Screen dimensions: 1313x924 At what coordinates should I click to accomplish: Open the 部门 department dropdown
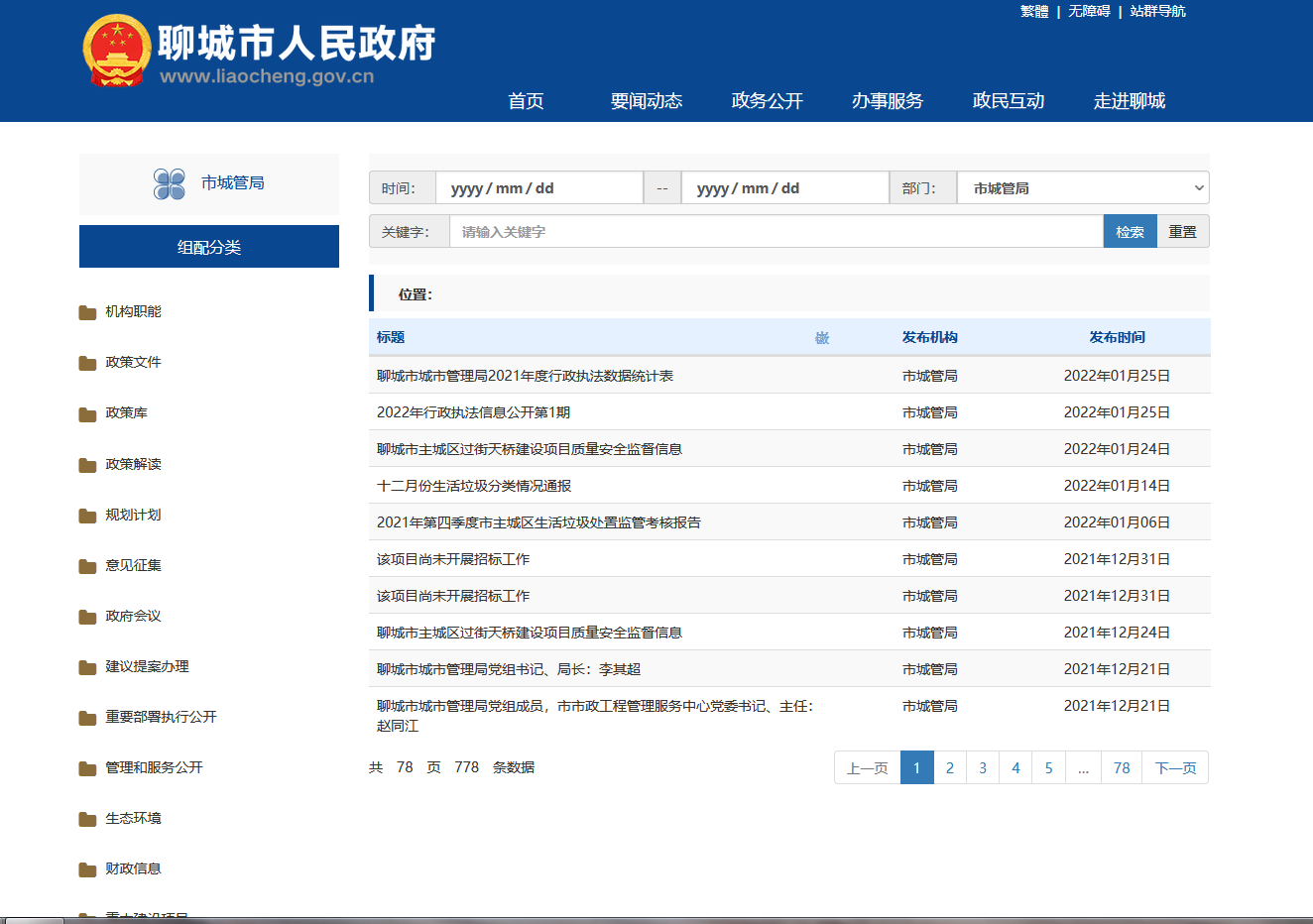(1083, 187)
